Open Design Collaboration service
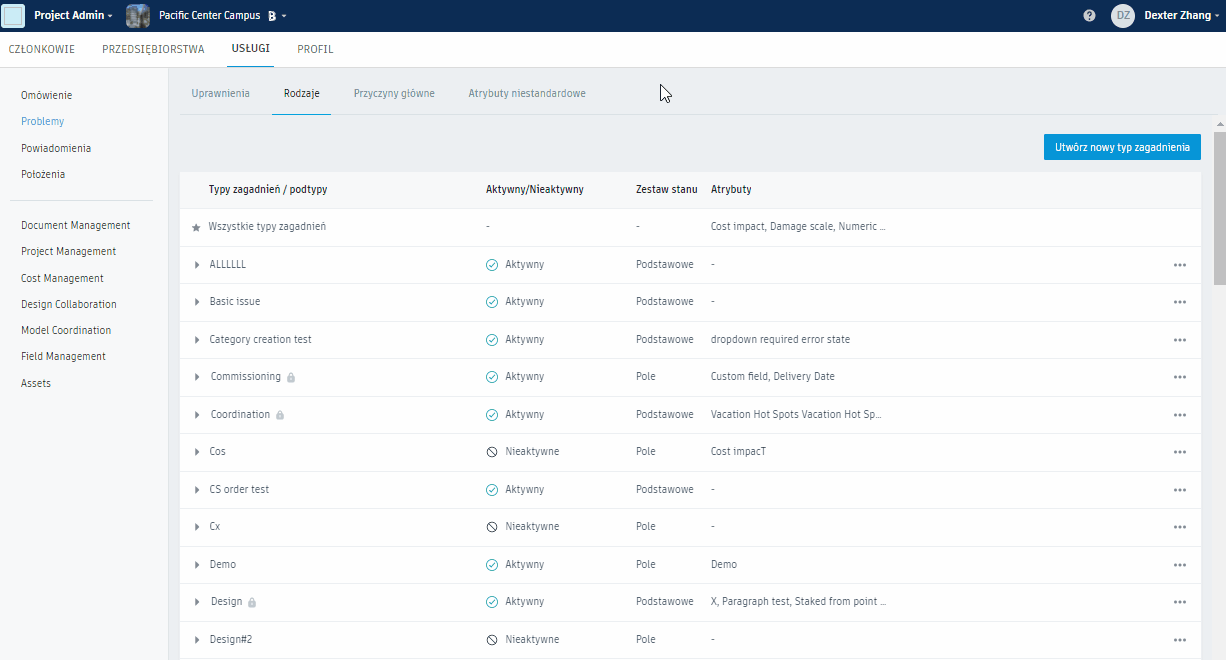The height and width of the screenshot is (660, 1226). coord(69,304)
